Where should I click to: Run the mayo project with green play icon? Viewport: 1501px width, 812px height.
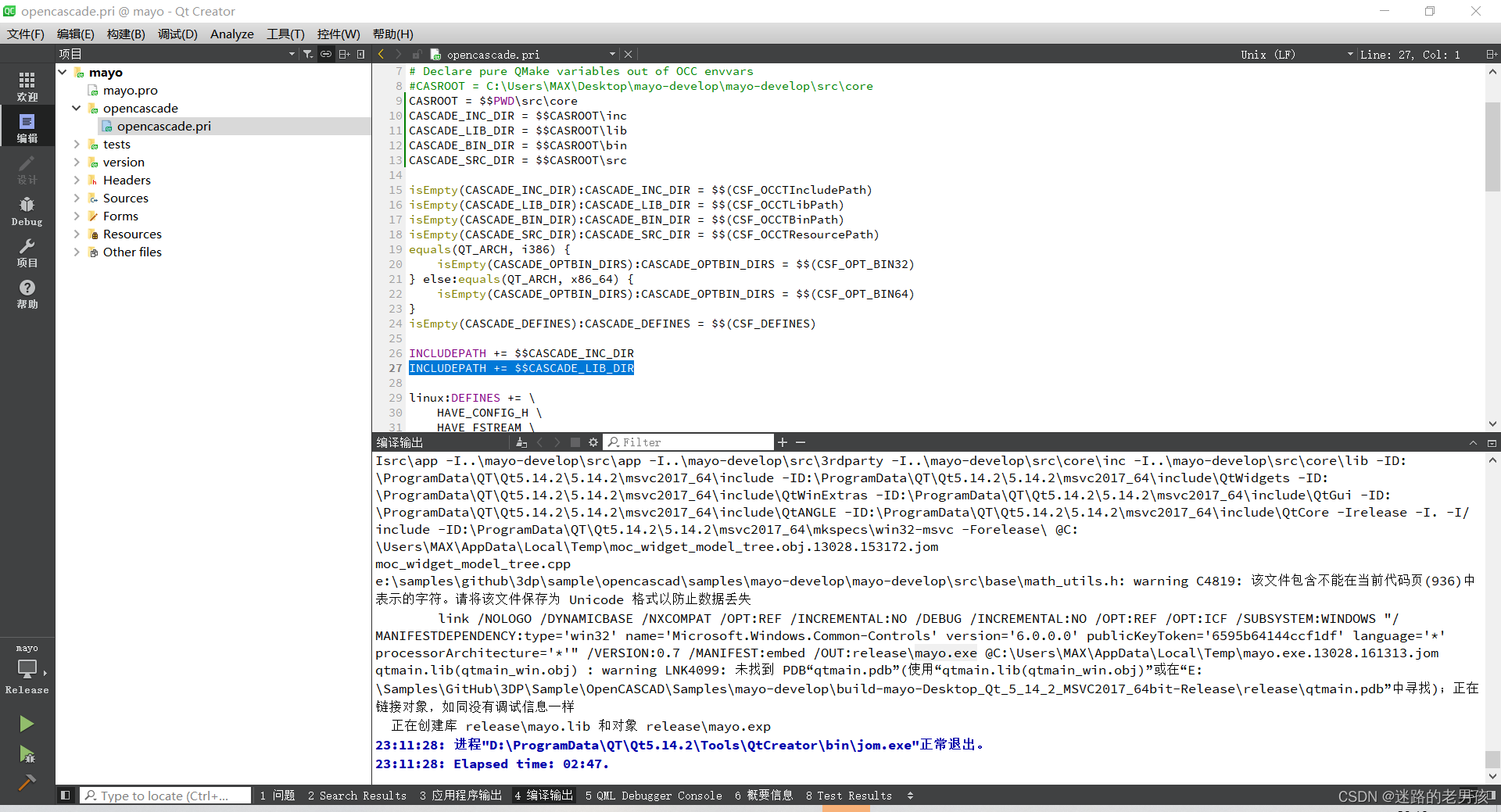click(27, 723)
